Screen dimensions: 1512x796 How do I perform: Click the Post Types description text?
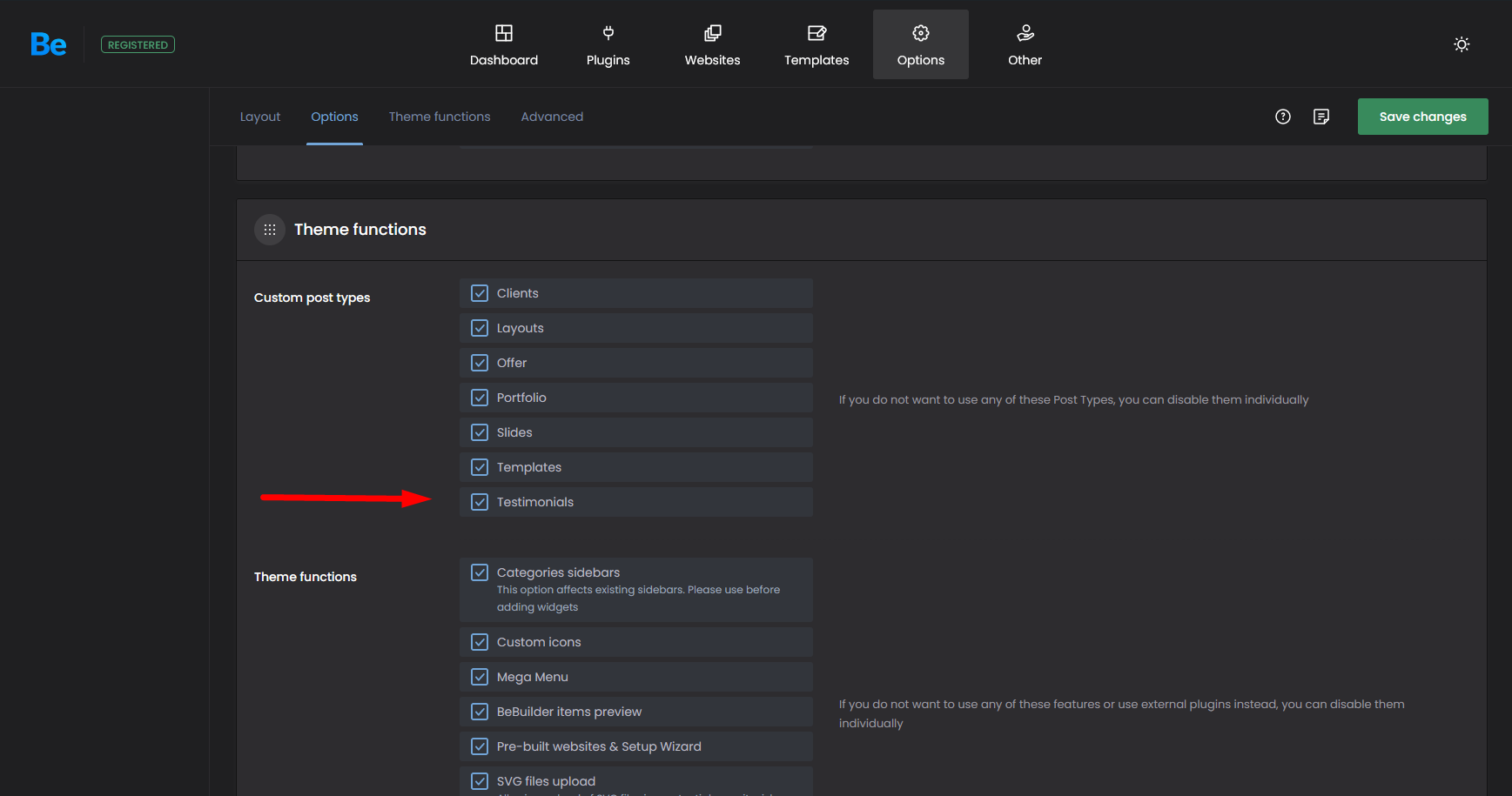[x=1073, y=400]
